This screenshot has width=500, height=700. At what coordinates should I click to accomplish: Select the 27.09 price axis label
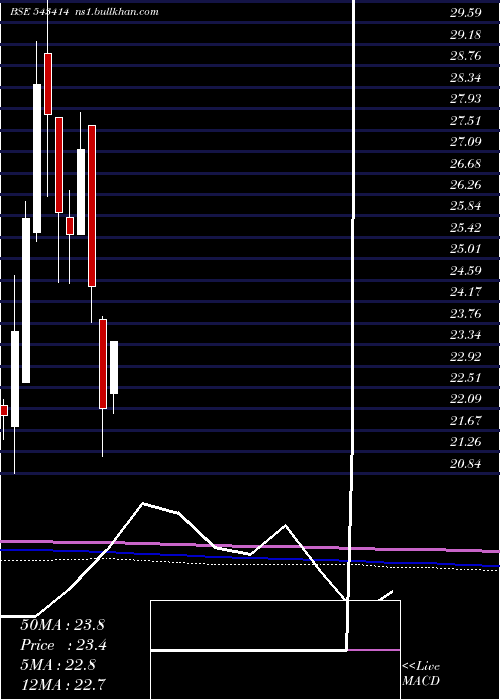point(466,142)
